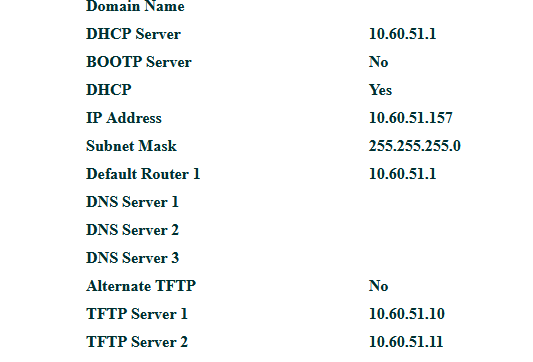Click the BOOTP Server value No
The height and width of the screenshot is (362, 533).
click(378, 62)
